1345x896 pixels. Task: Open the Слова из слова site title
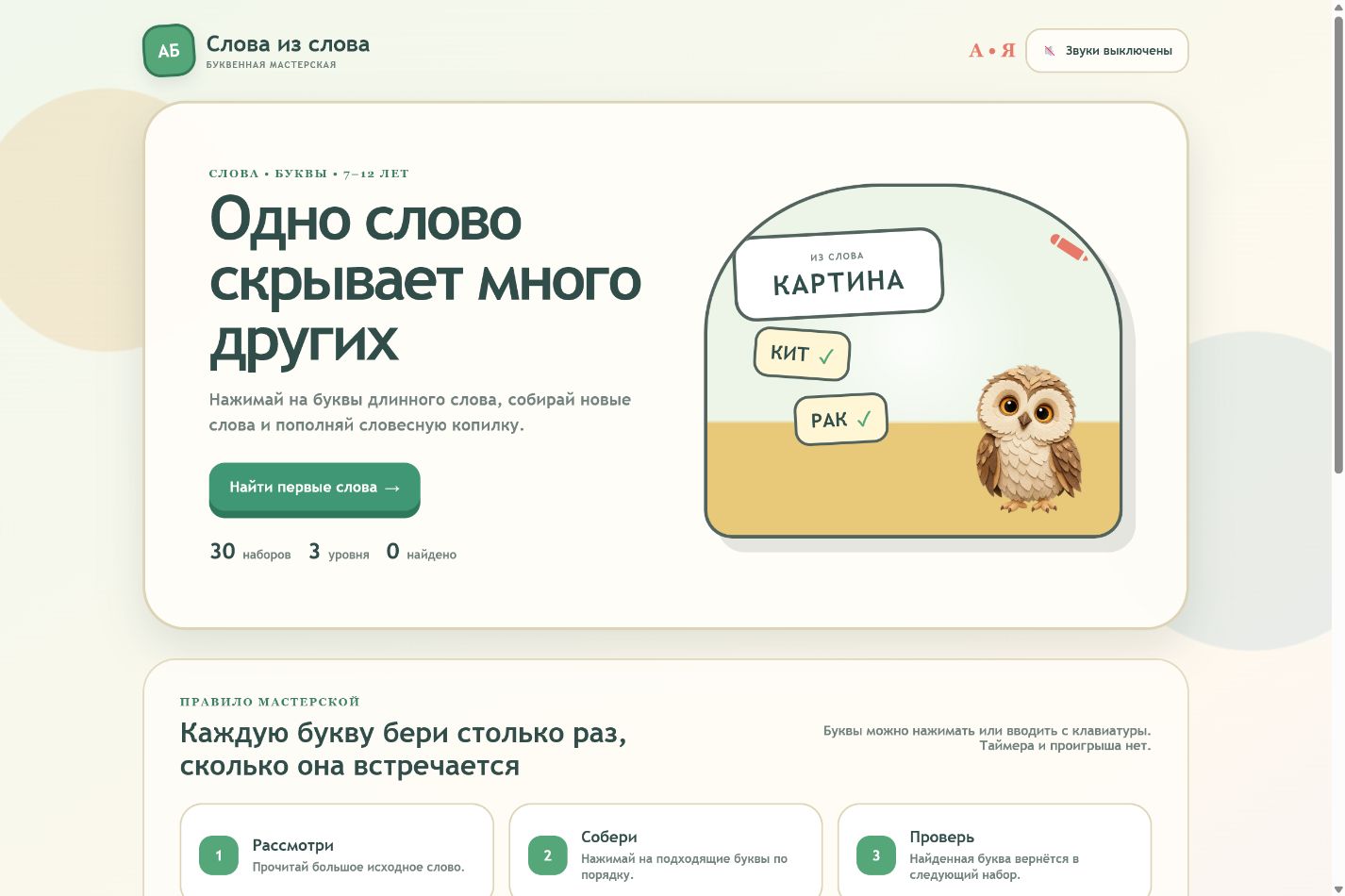[x=288, y=44]
